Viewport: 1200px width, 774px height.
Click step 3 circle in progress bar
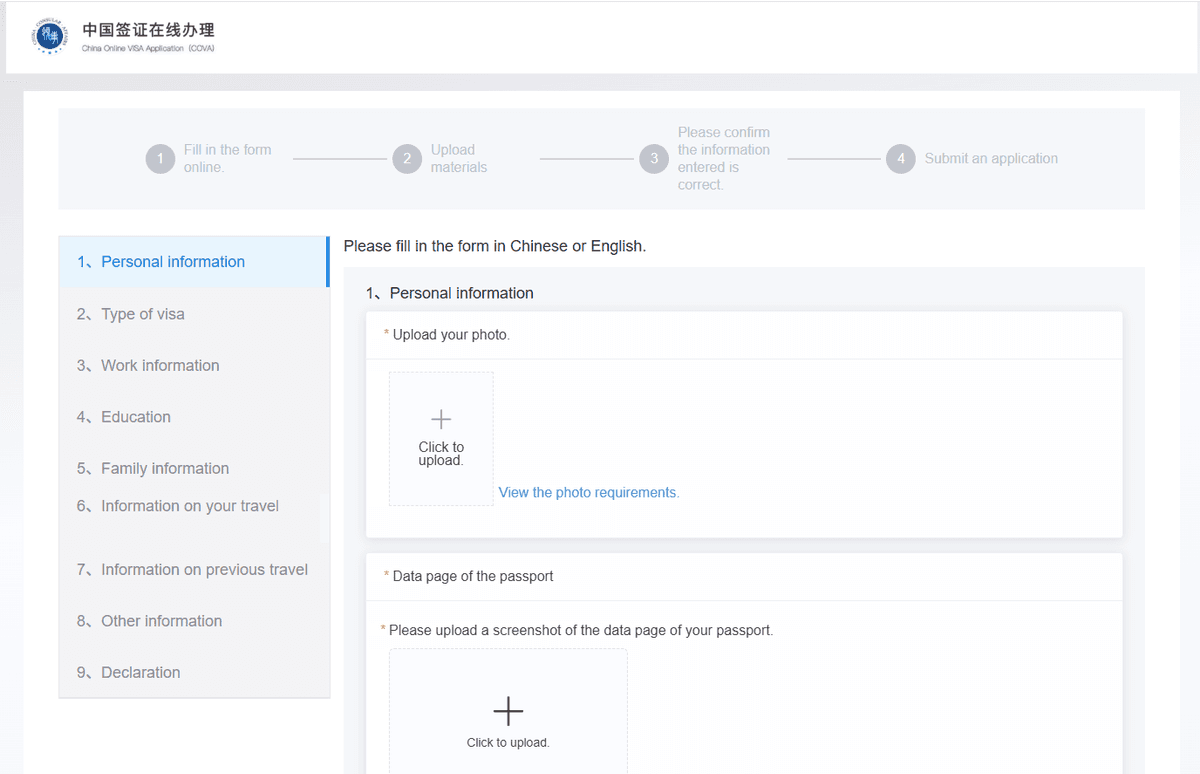[x=654, y=159]
